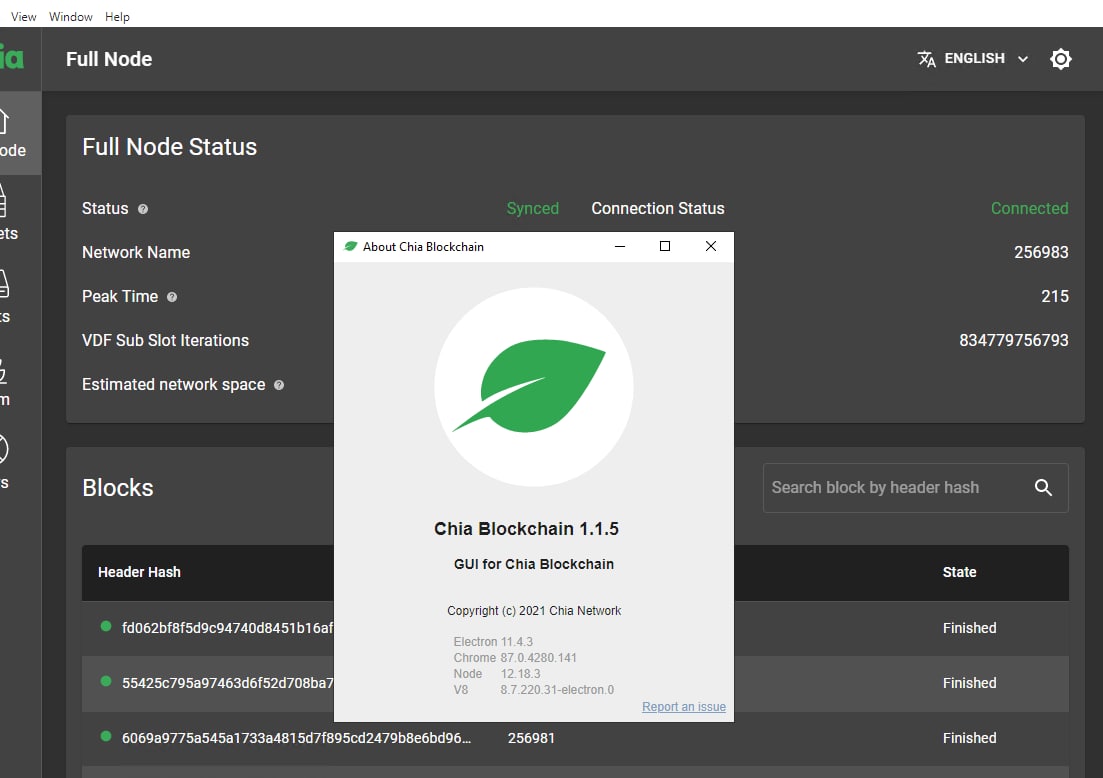Open the Farm sidebar icon

point(7,381)
